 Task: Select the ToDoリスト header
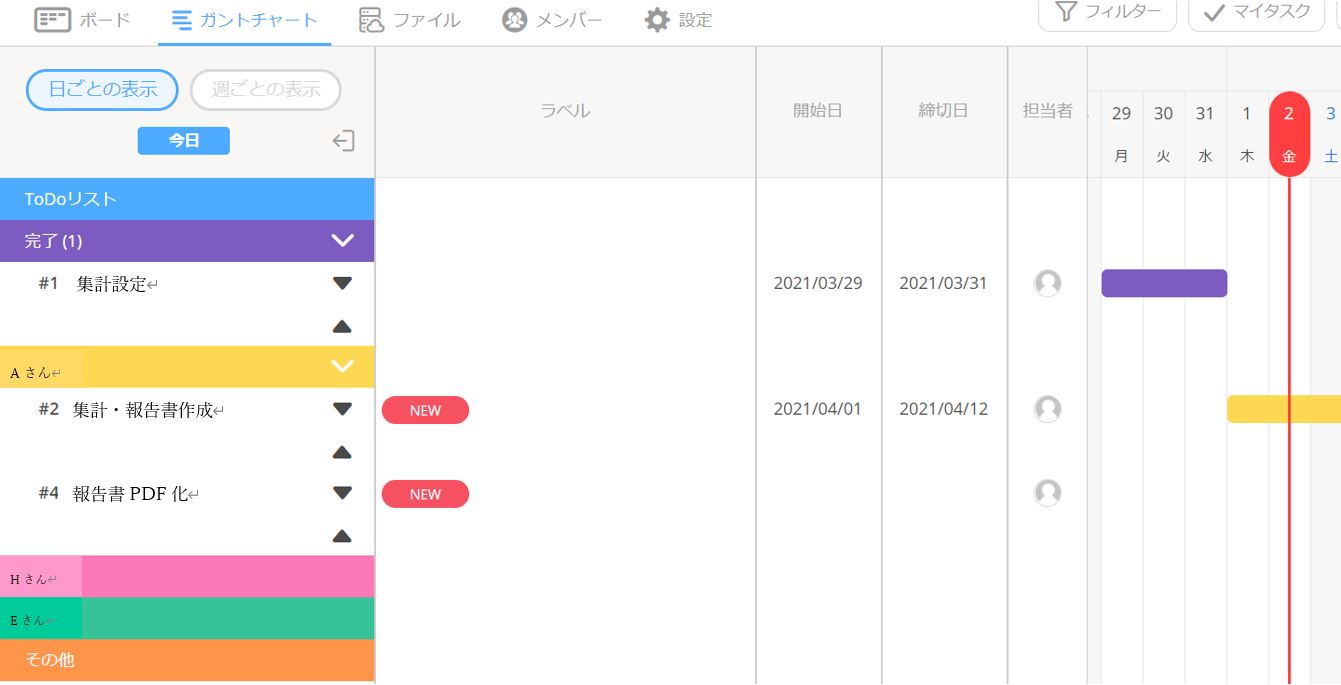coord(187,199)
